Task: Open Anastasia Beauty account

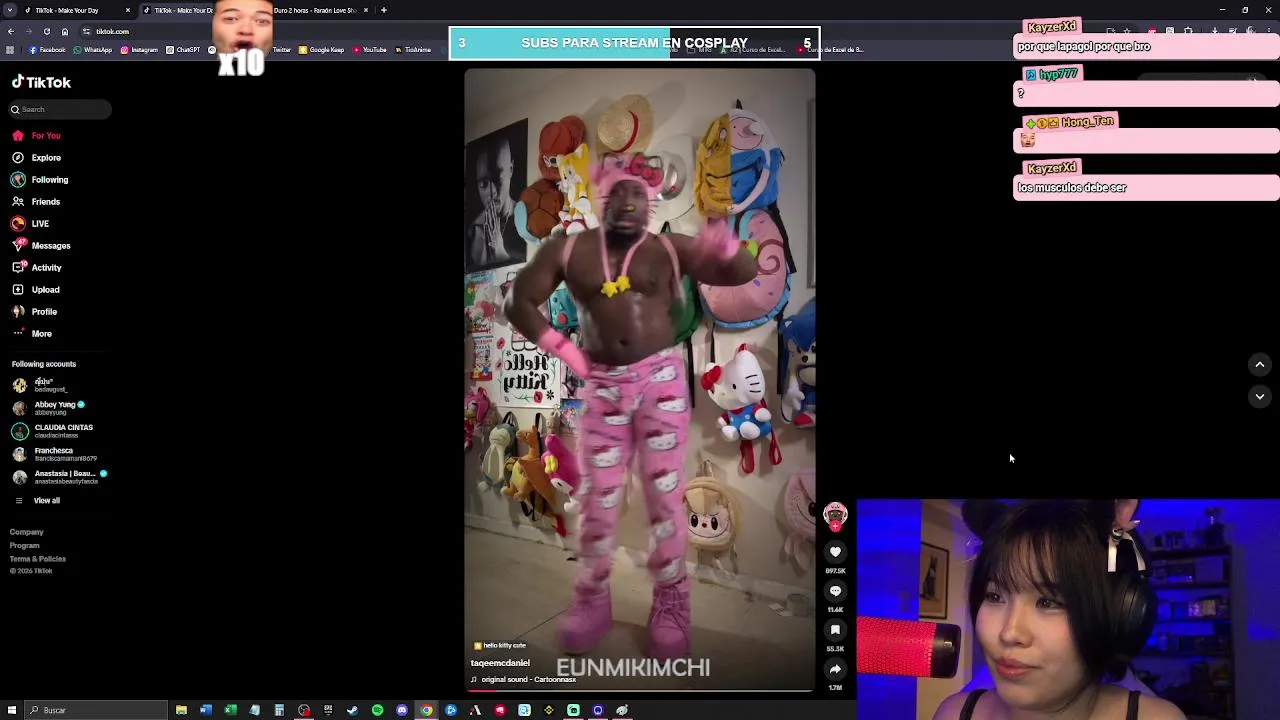Action: (58, 477)
